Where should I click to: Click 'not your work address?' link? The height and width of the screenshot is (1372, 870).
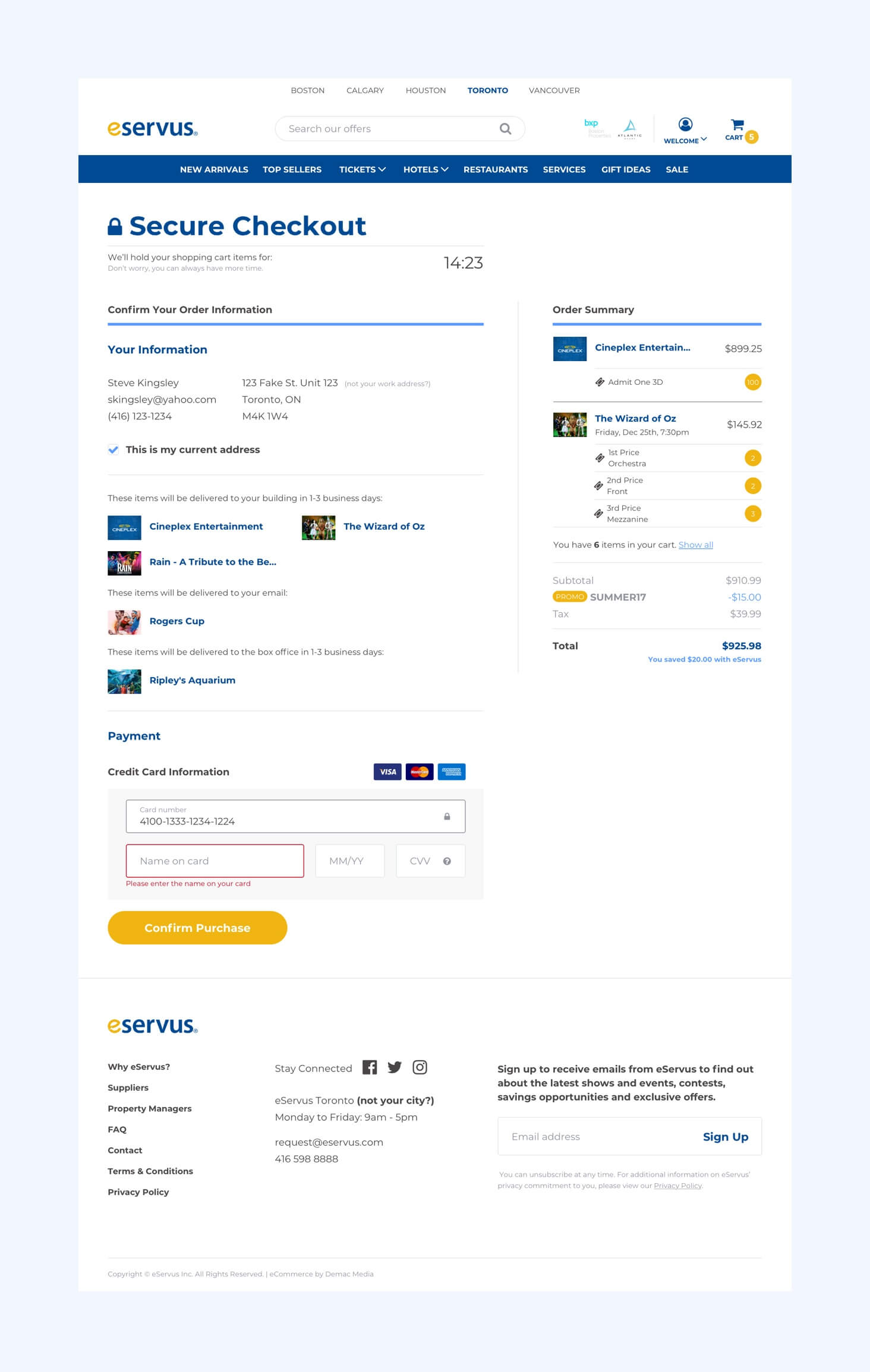[387, 384]
